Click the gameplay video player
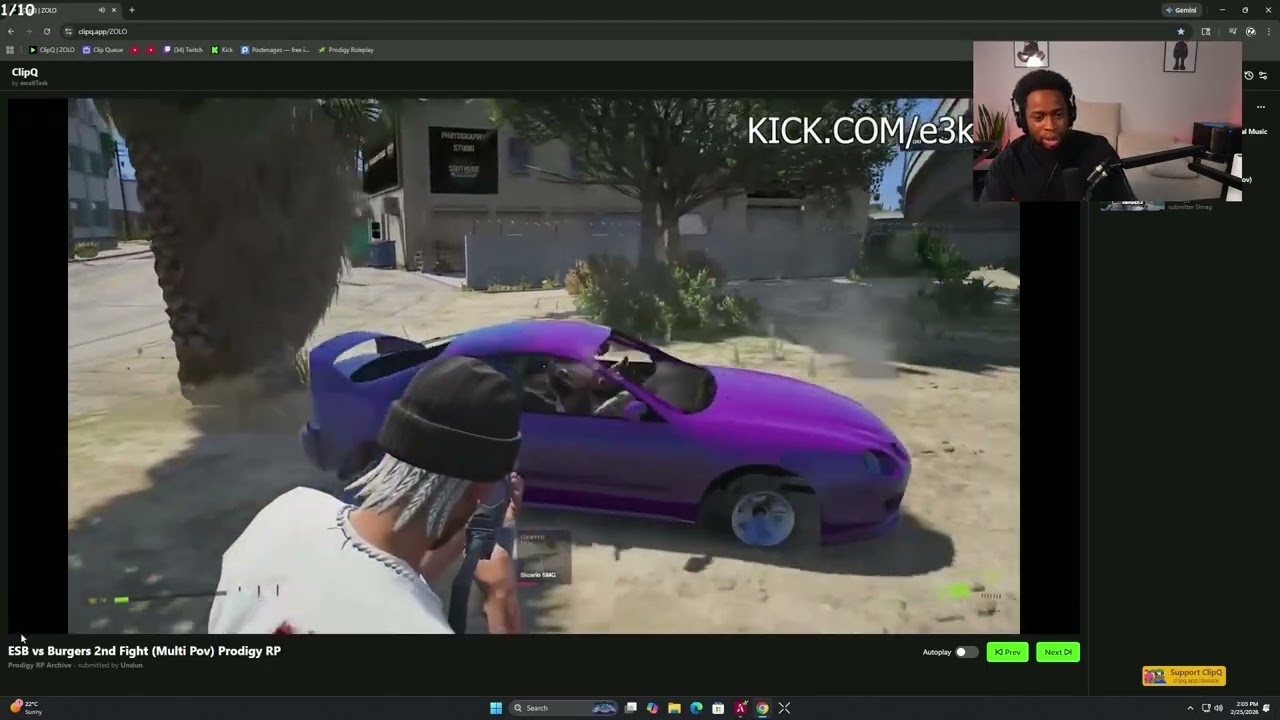The width and height of the screenshot is (1280, 720). click(x=544, y=366)
